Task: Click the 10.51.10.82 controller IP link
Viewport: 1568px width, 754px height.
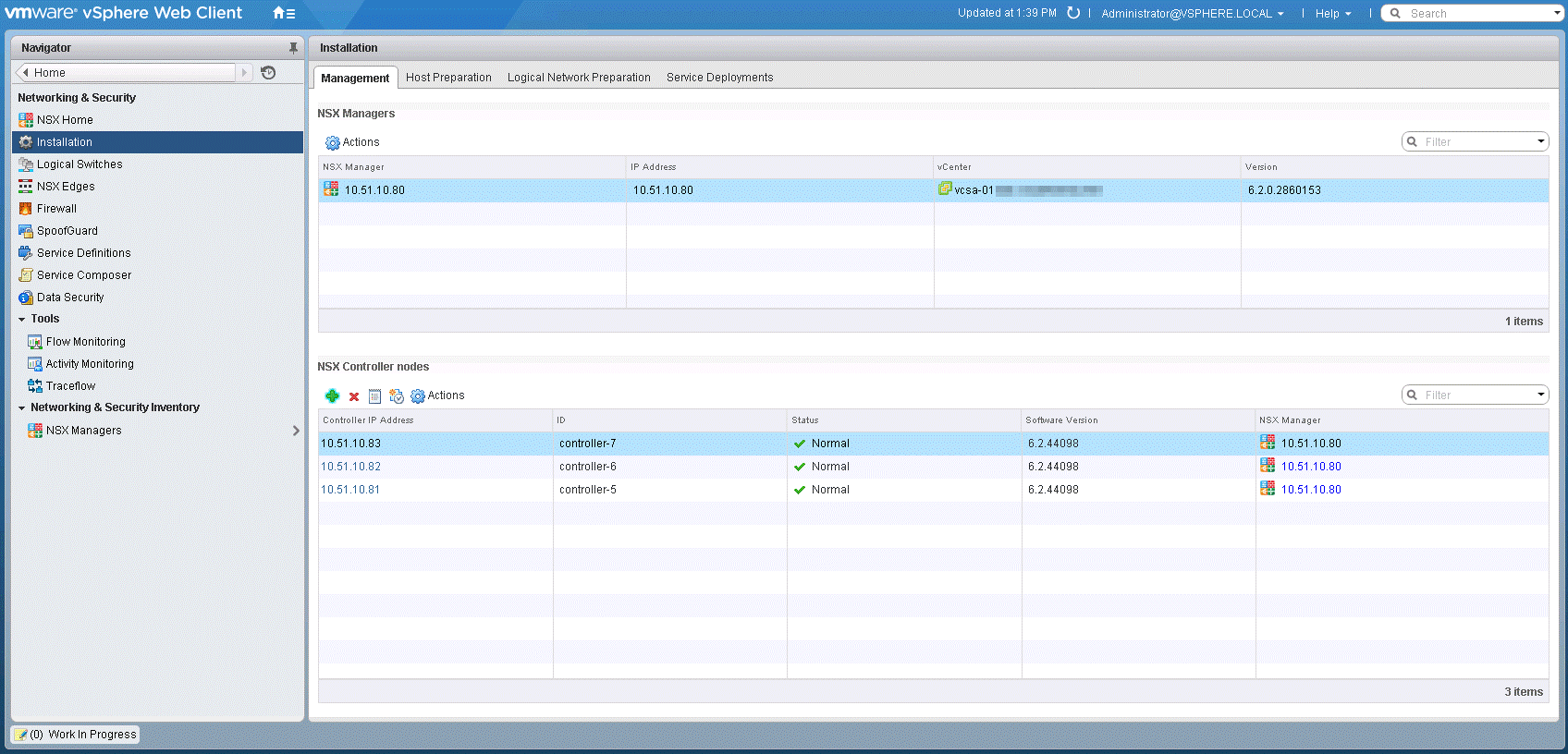Action: 350,467
